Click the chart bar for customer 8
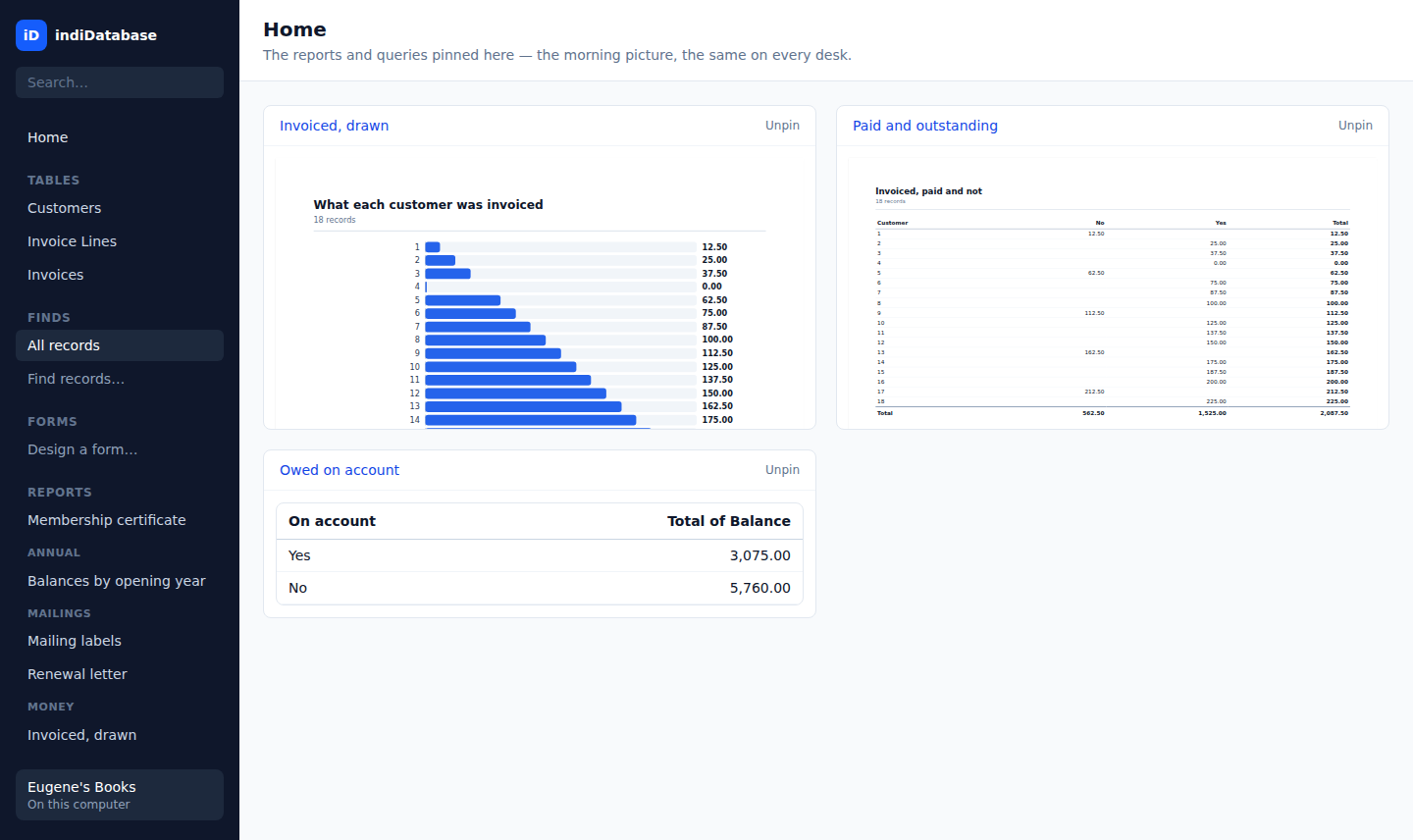 pyautogui.click(x=485, y=341)
